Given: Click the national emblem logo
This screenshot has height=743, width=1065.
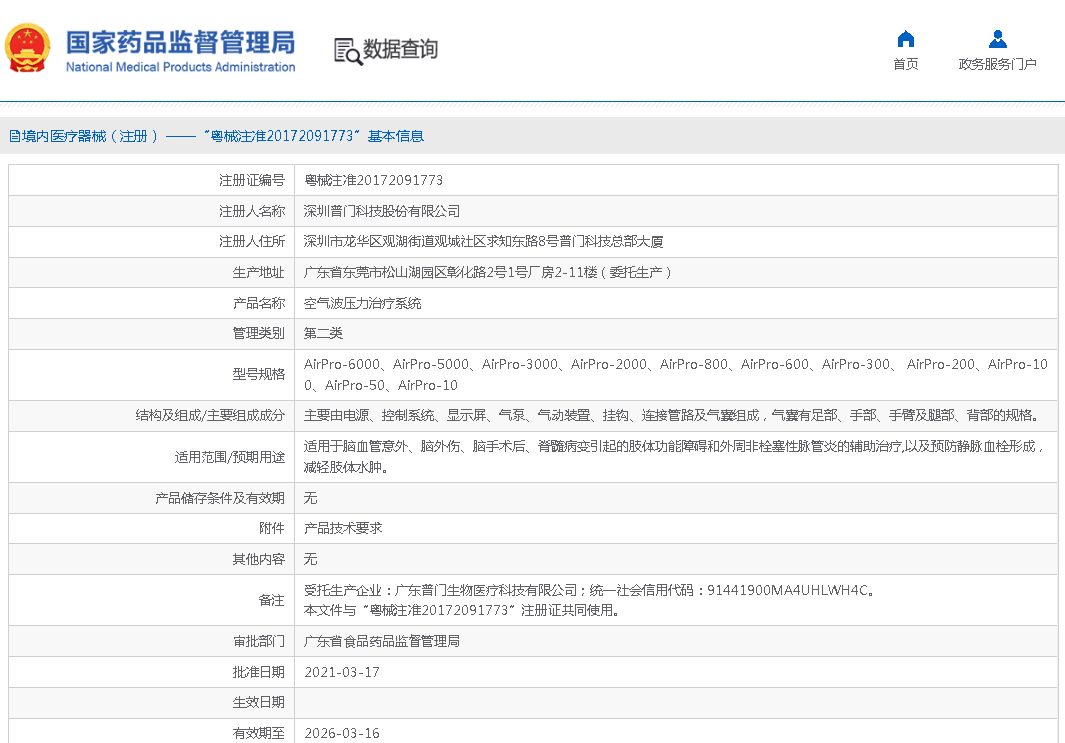Looking at the screenshot, I should (x=28, y=49).
